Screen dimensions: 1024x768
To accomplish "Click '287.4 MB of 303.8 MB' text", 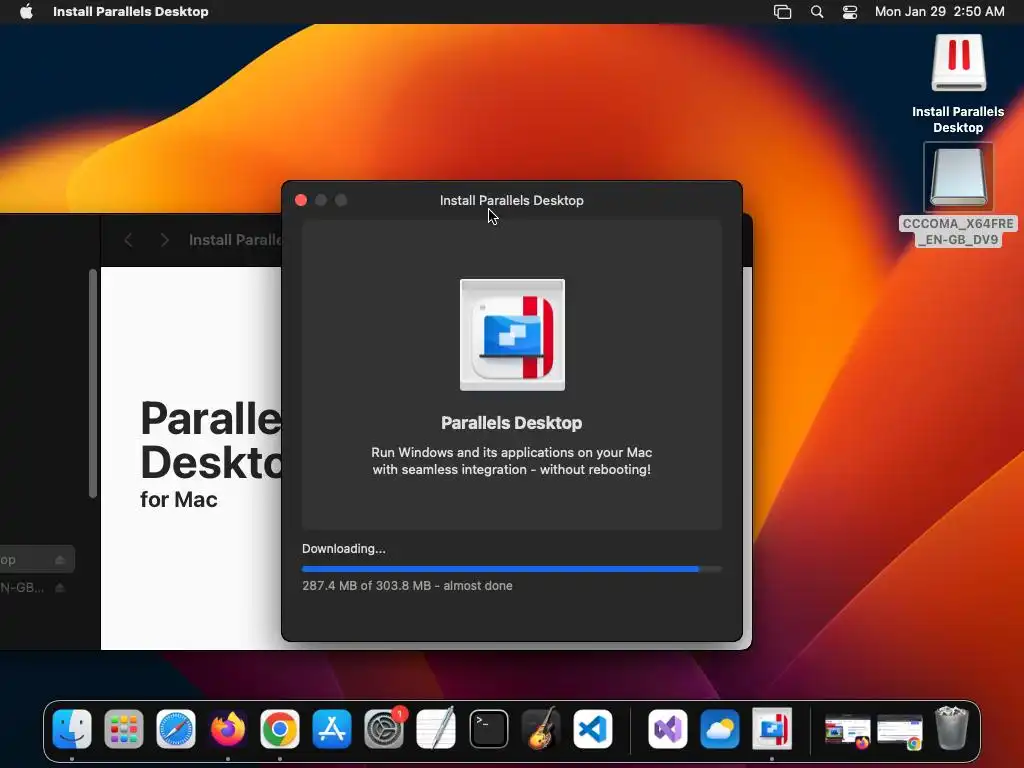I will [x=366, y=586].
